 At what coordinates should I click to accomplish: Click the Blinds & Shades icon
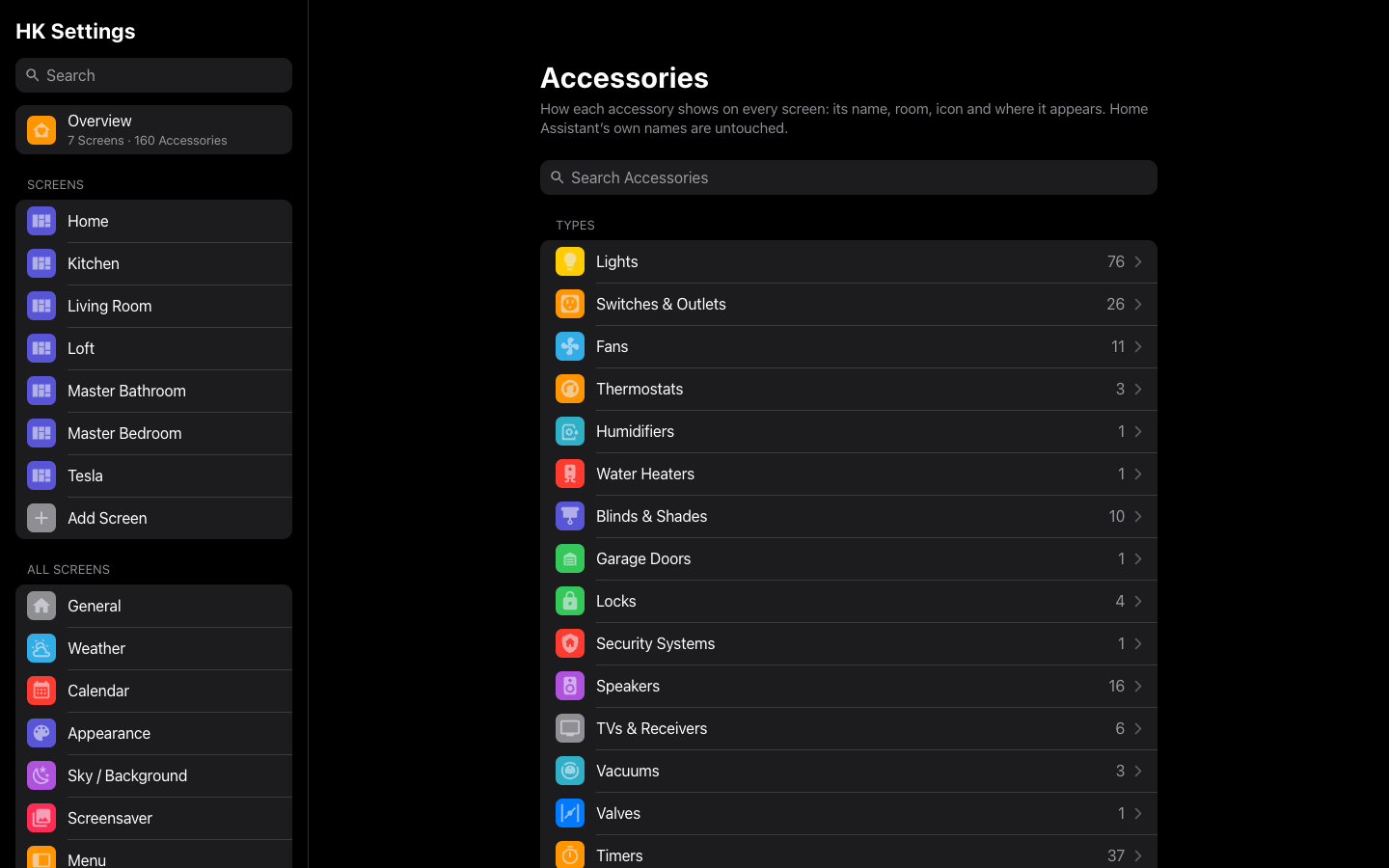pos(570,516)
